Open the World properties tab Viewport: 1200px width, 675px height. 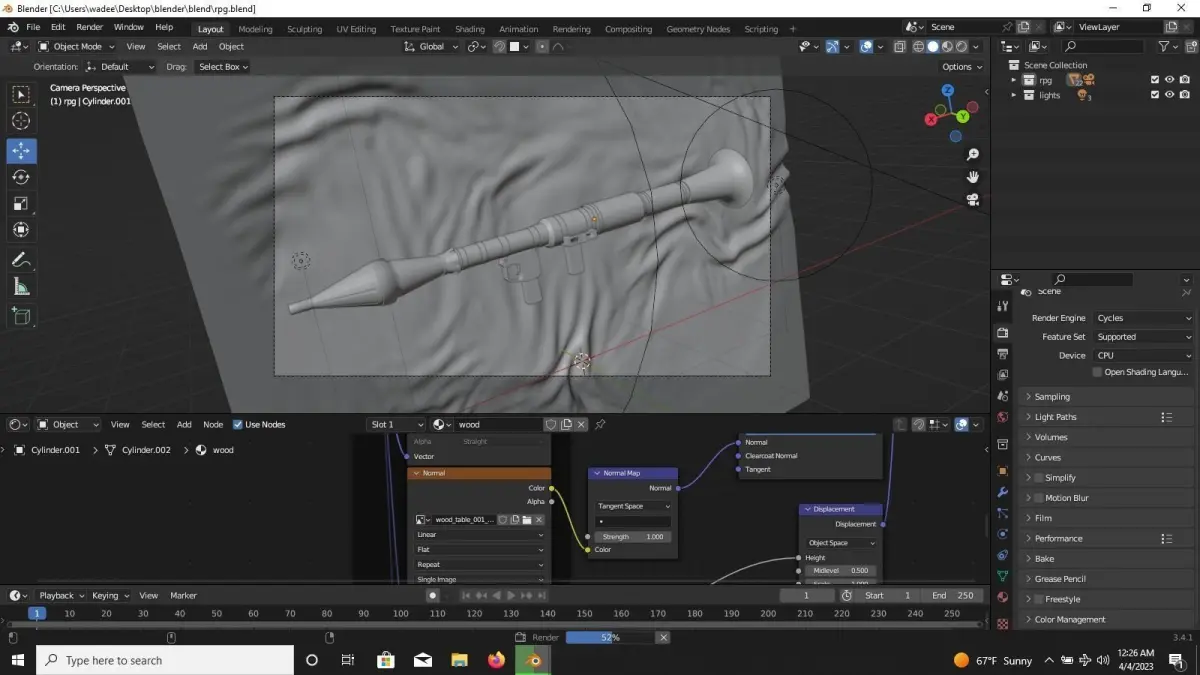[1003, 417]
